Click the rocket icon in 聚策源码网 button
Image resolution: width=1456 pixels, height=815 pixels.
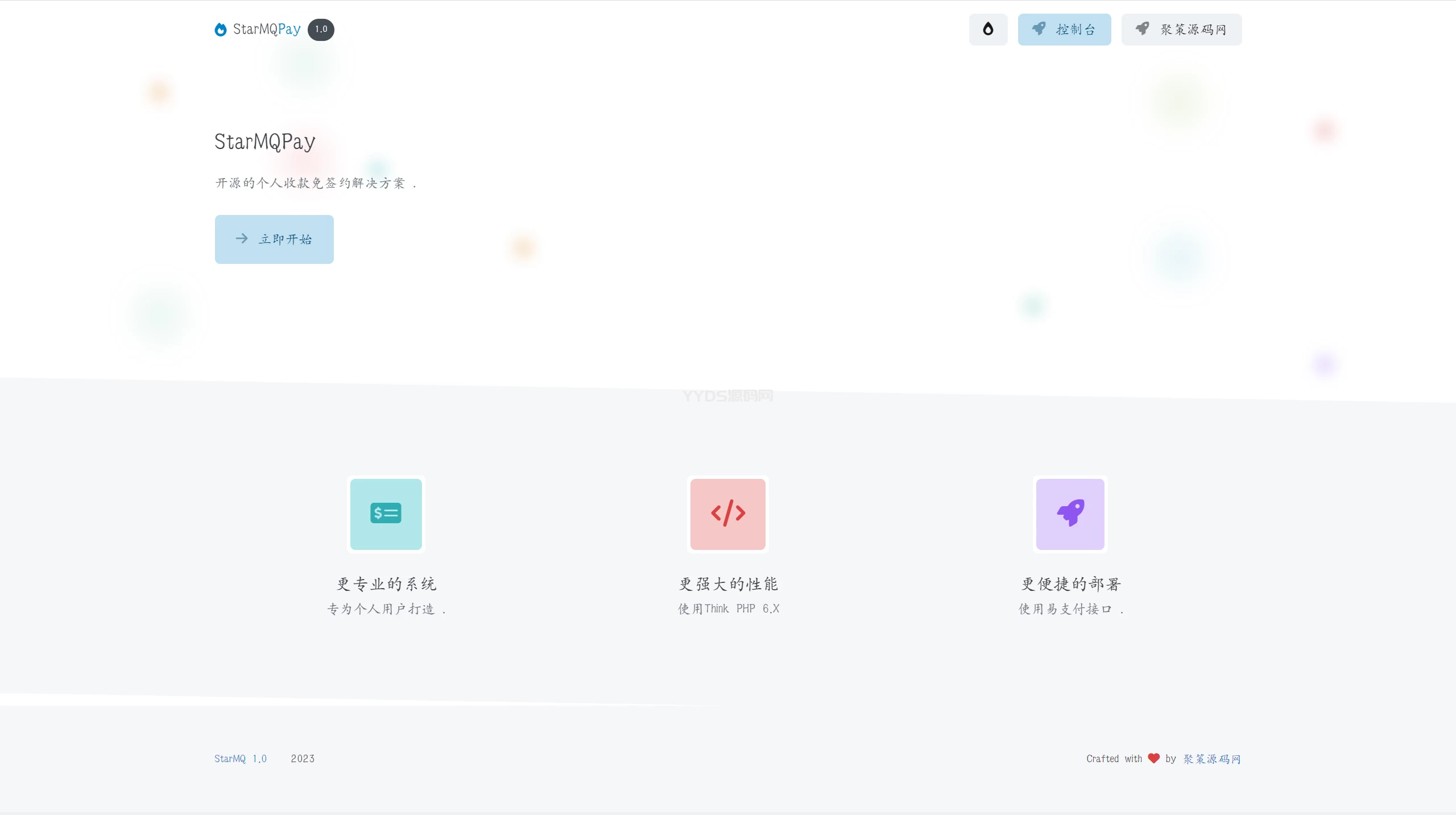pyautogui.click(x=1142, y=28)
